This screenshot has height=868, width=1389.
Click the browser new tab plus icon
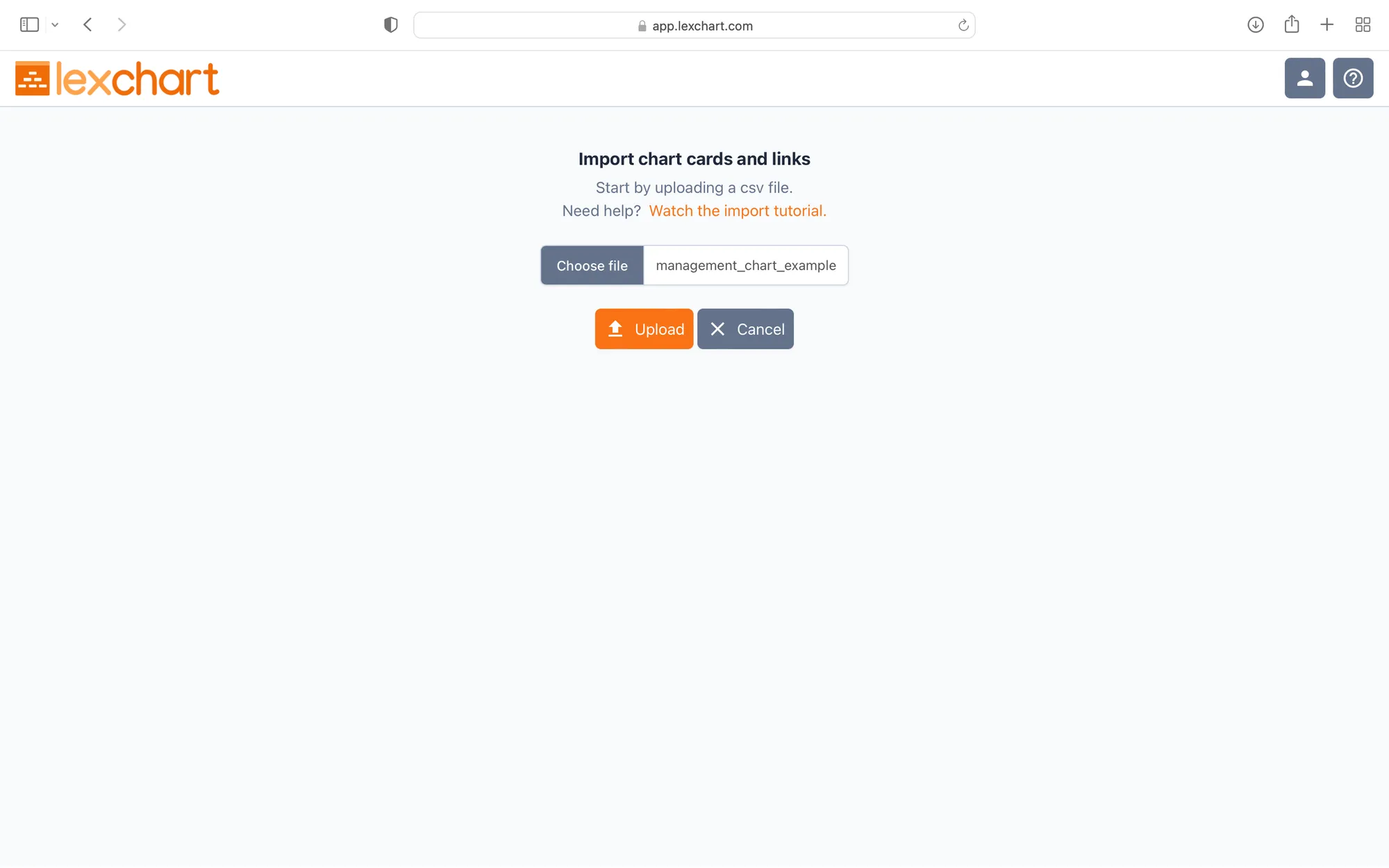1326,24
